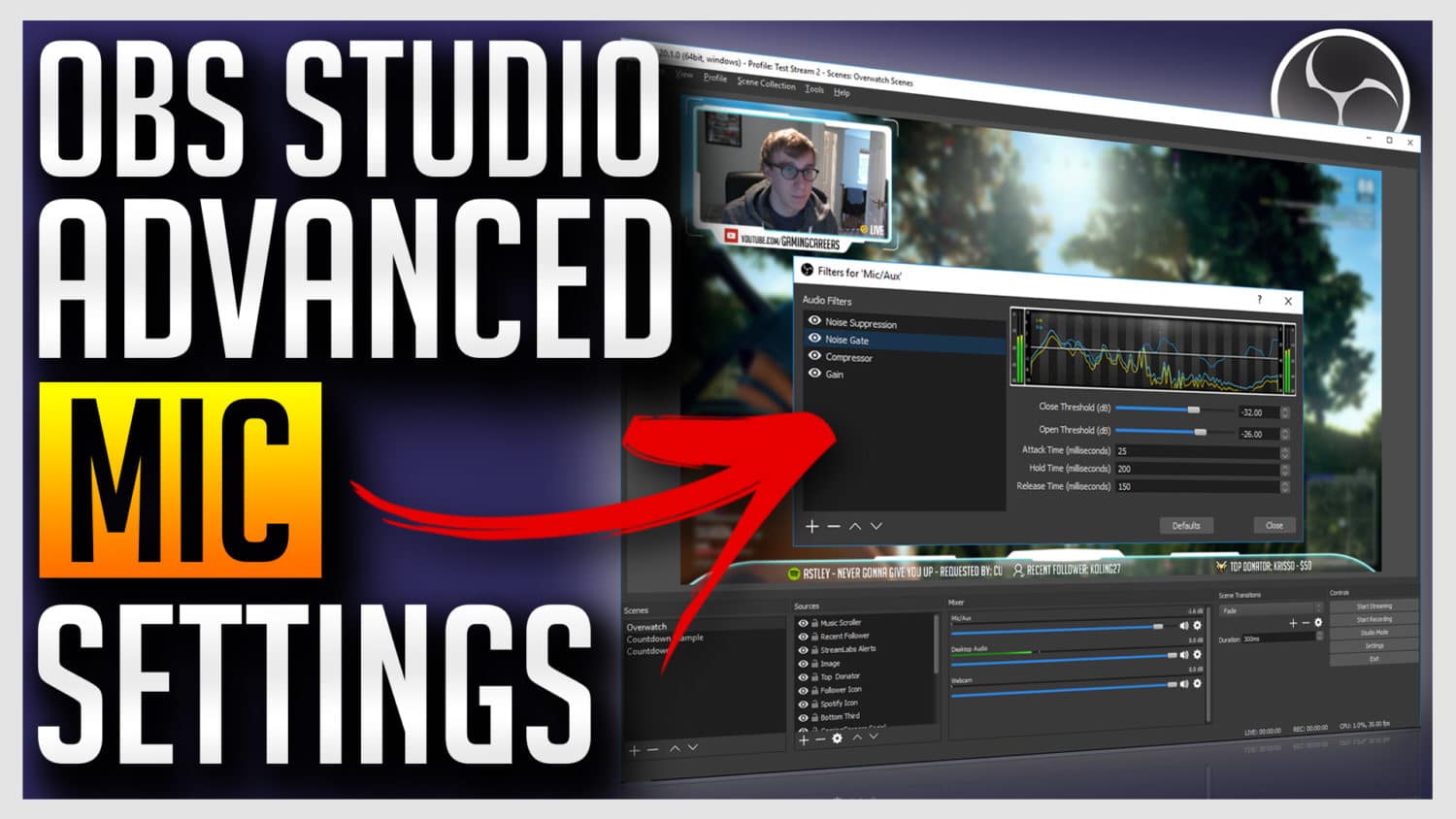1456x819 pixels.
Task: Step the Release Time spinner arrows
Action: [1285, 488]
